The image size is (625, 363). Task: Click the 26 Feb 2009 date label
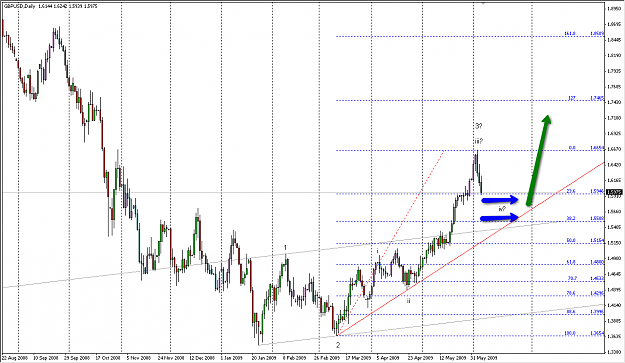pyautogui.click(x=326, y=358)
